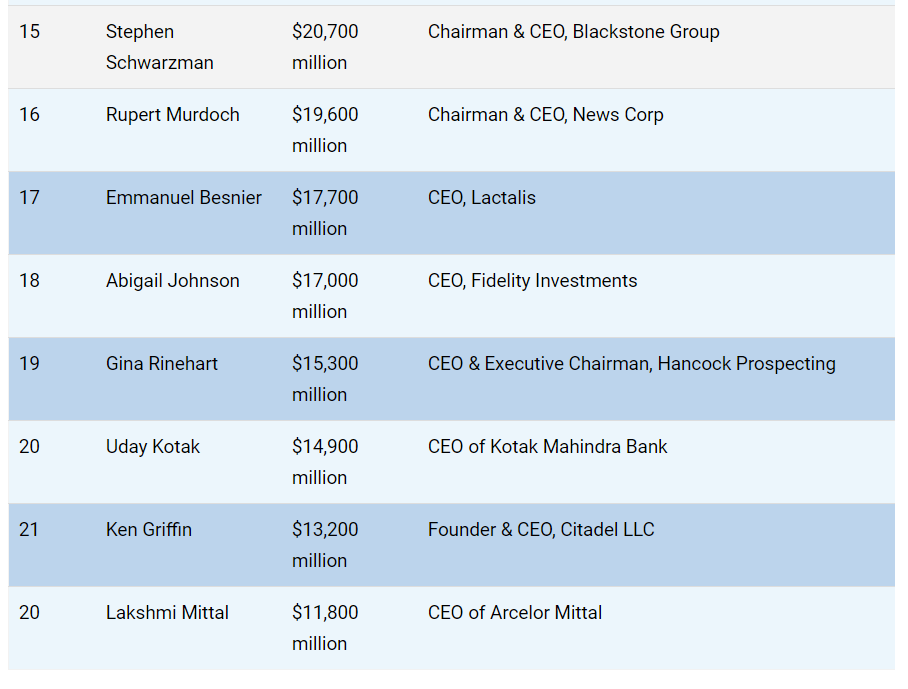Select Rupert Murdoch's name cell

(173, 115)
